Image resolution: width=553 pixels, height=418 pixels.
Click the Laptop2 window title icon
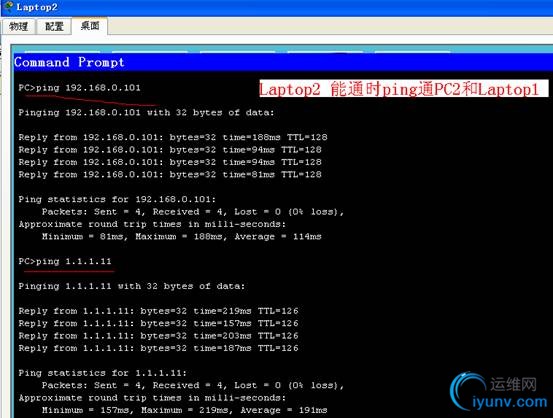[x=8, y=7]
